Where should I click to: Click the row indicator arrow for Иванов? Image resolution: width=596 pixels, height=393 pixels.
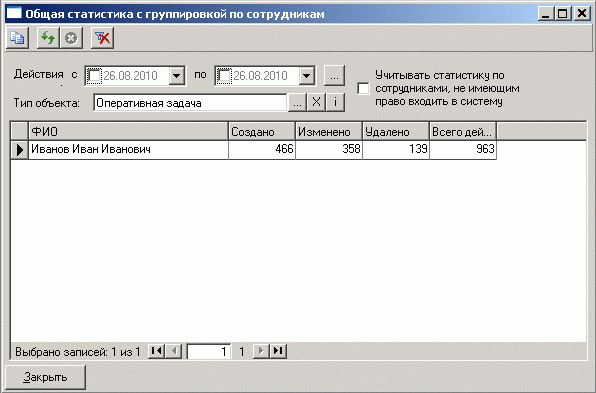click(19, 150)
